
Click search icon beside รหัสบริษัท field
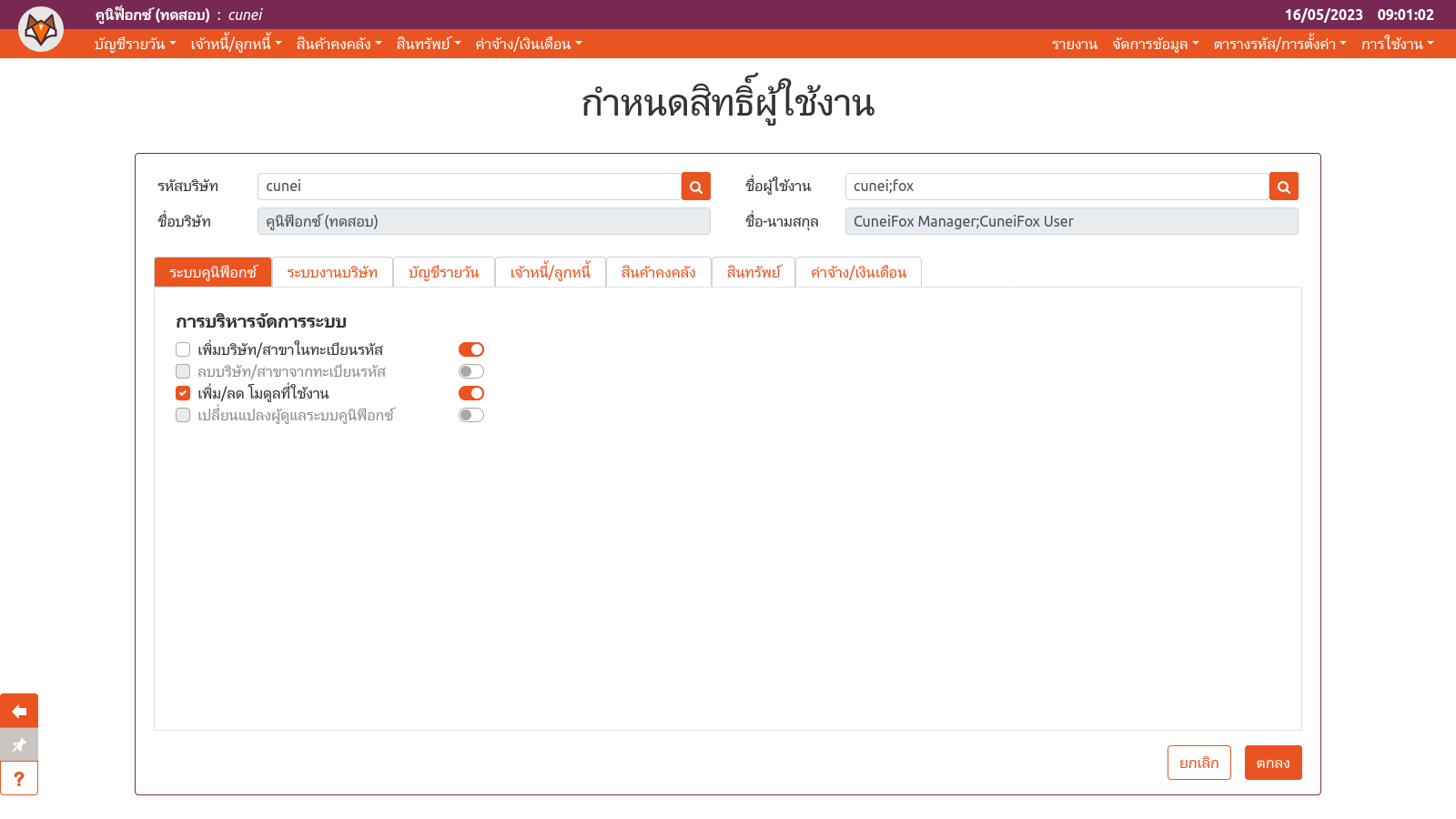point(696,187)
